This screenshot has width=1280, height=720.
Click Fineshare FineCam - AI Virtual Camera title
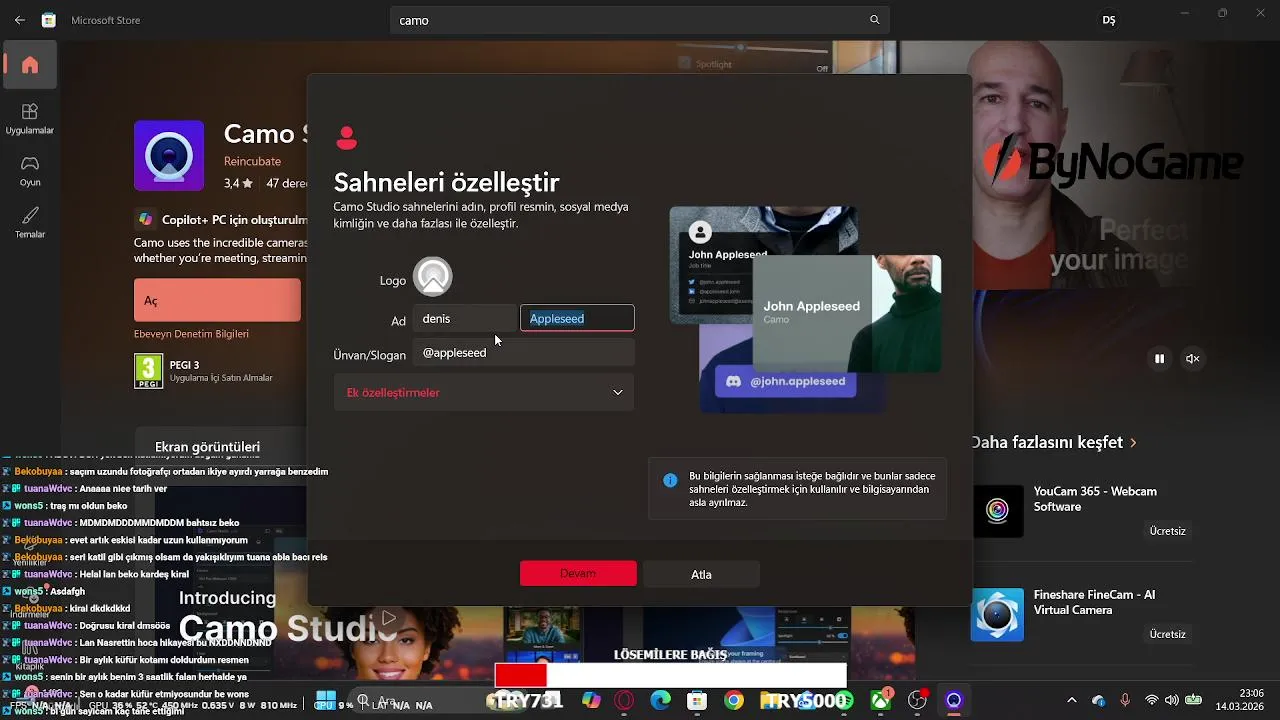click(x=1094, y=602)
